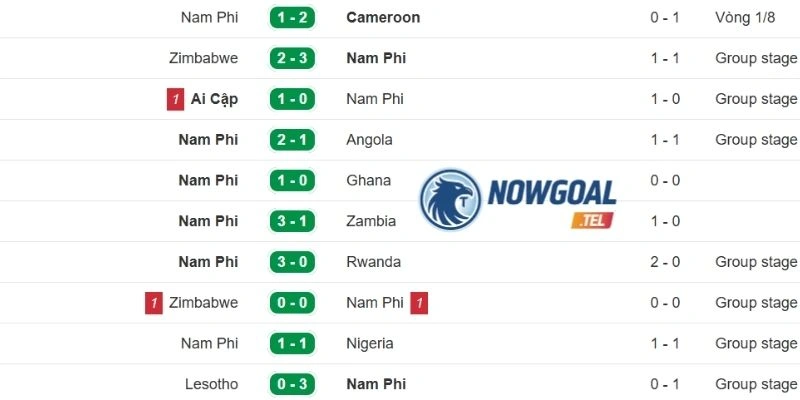Viewport: 800px width, 400px height.
Task: Select the 1 - 0 Ai Cập score badge
Action: click(x=292, y=99)
